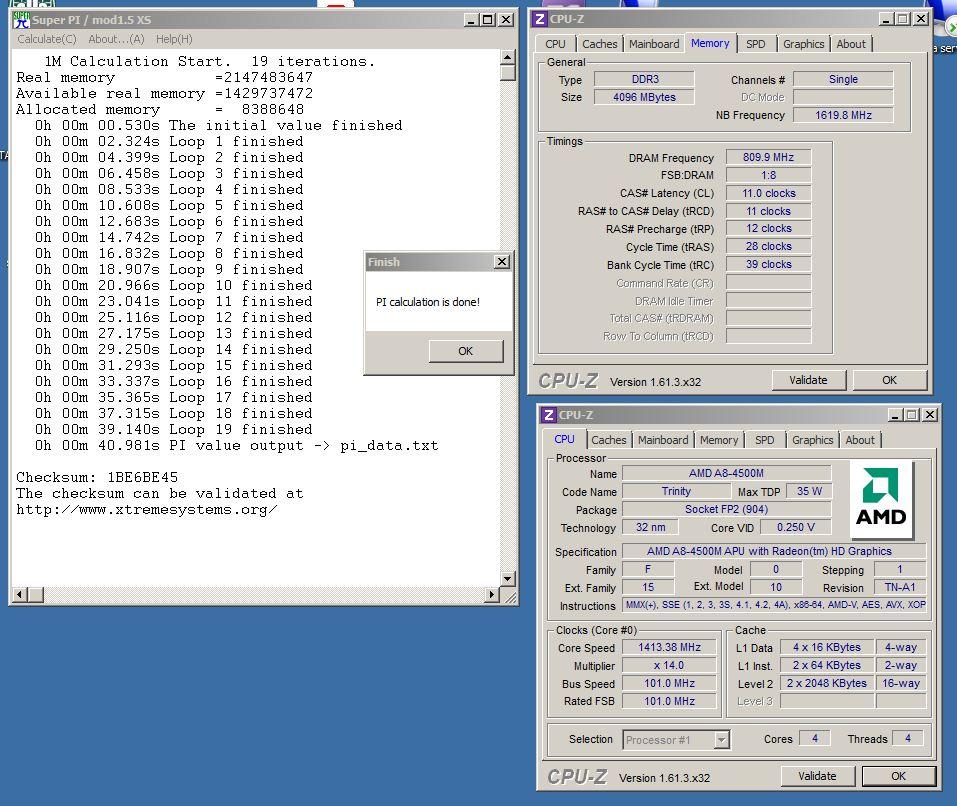Click OK in the Finish dialog
The image size is (957, 806).
point(466,351)
